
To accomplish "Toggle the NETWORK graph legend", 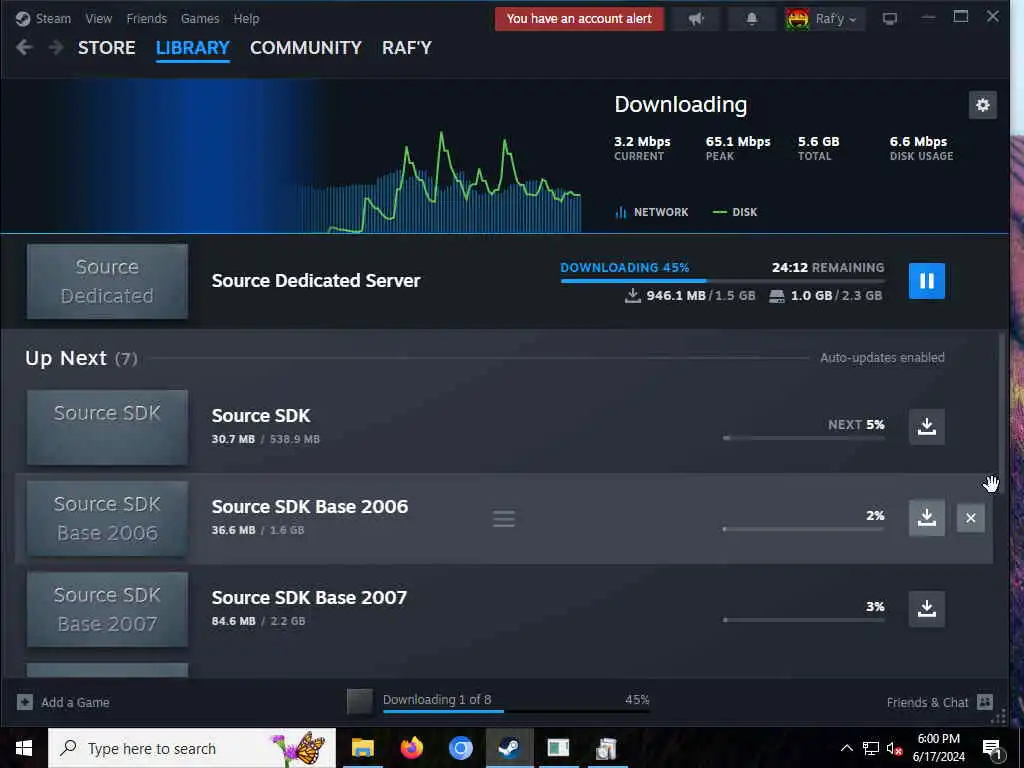I will coord(652,212).
